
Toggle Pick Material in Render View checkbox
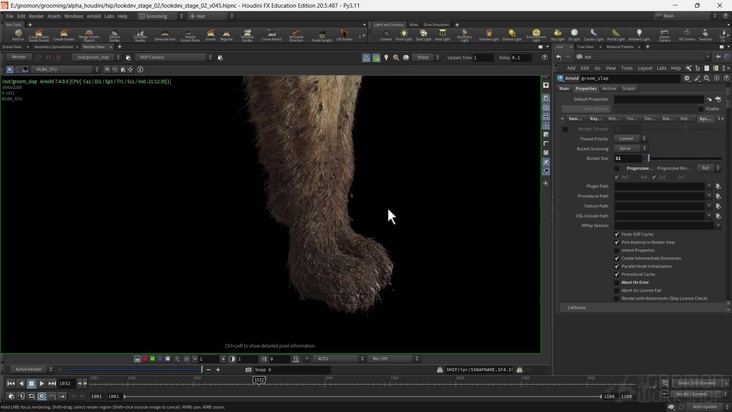[617, 242]
